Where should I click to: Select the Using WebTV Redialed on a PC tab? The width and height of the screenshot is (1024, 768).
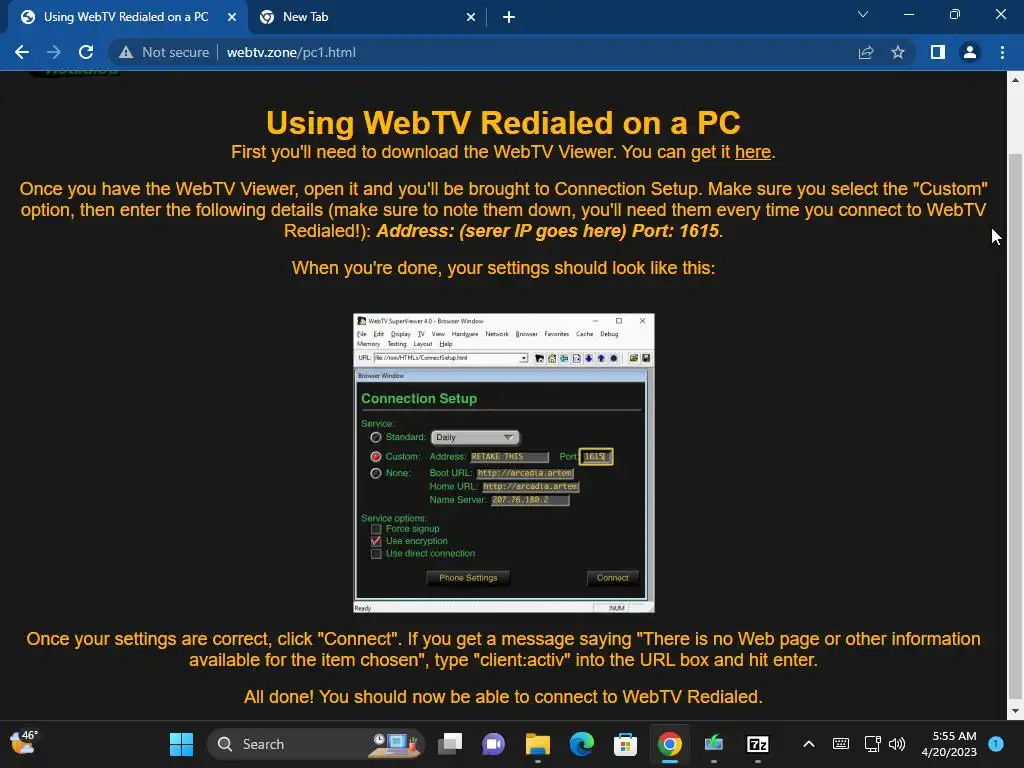point(128,17)
